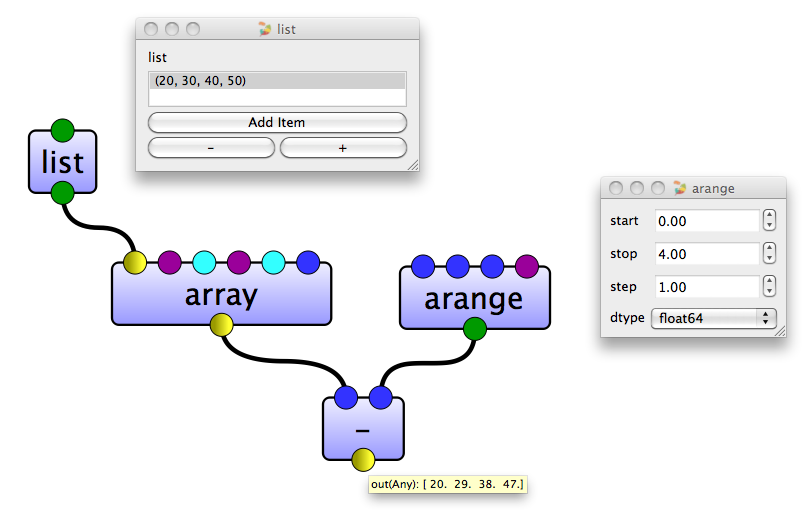
Task: Select the yellow input port on array node
Action: [x=135, y=262]
